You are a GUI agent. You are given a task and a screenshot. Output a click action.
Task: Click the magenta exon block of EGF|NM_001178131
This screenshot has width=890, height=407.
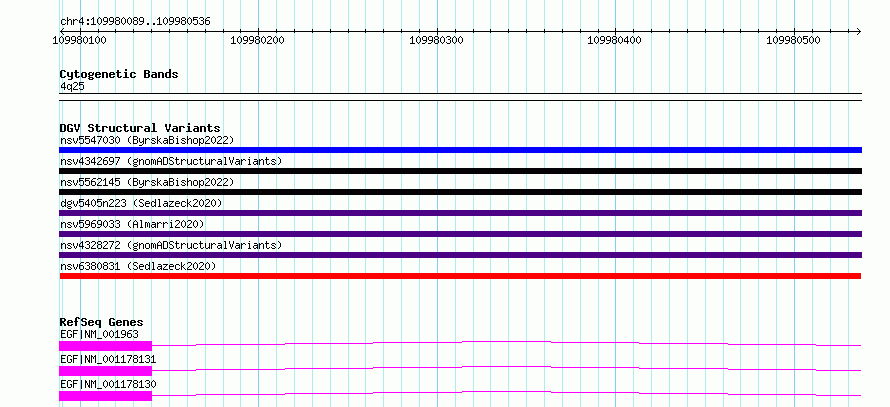[106, 371]
